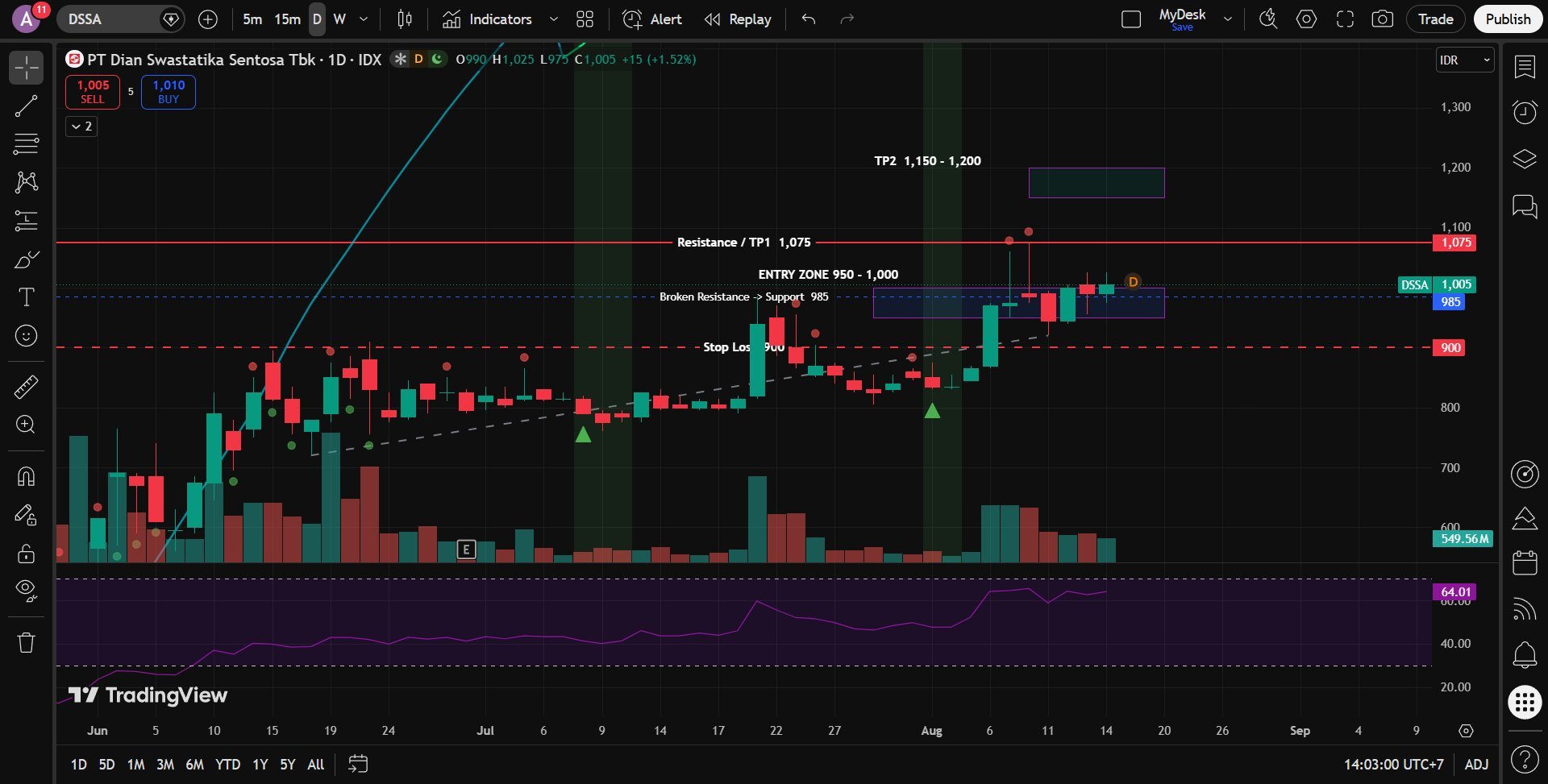The image size is (1548, 784).
Task: Expand the IDR currency dropdown
Action: 1465,60
